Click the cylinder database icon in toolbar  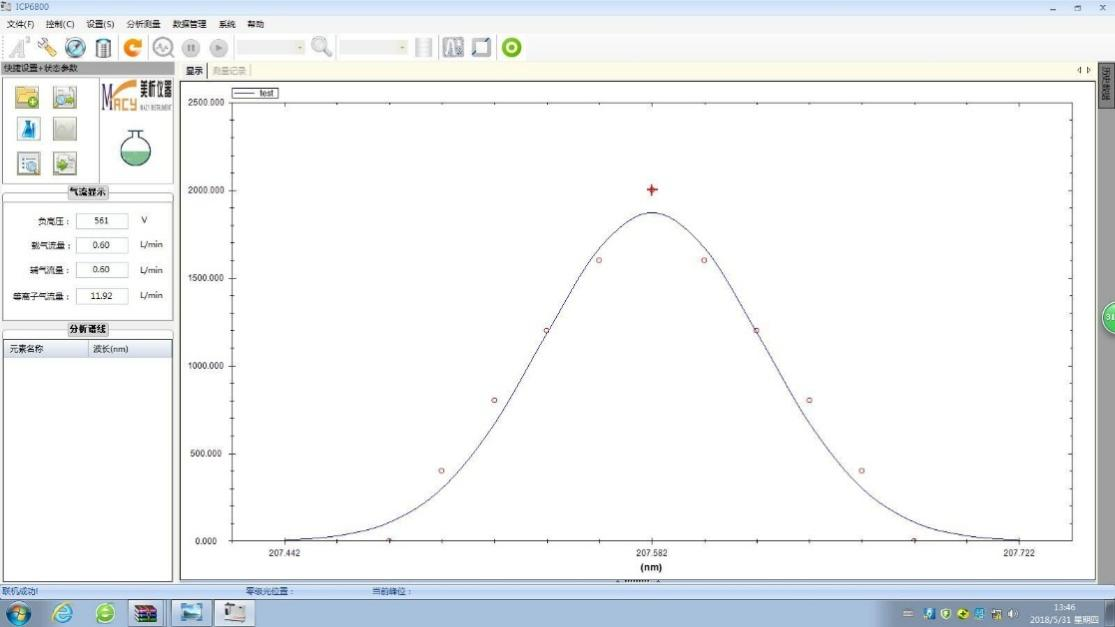(103, 47)
